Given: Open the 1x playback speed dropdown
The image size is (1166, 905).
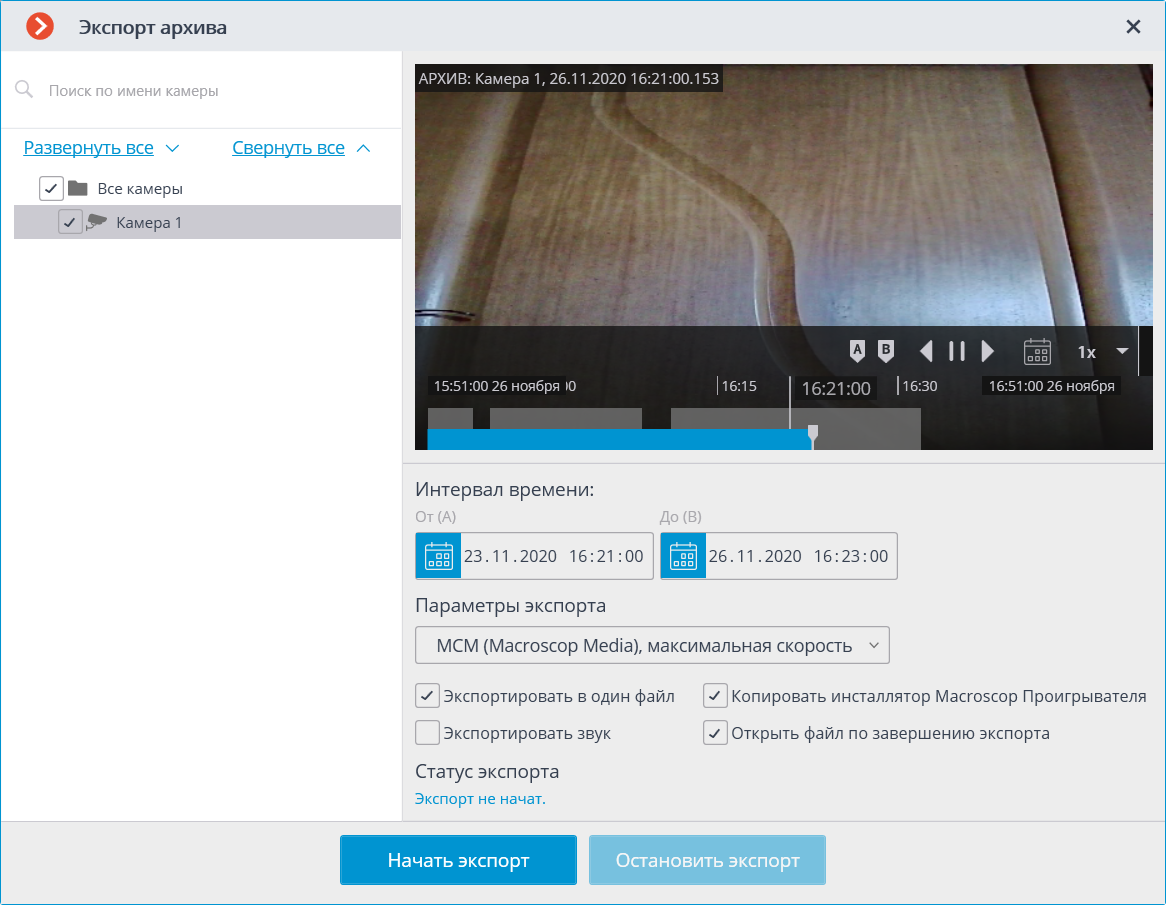Looking at the screenshot, I should [1104, 352].
